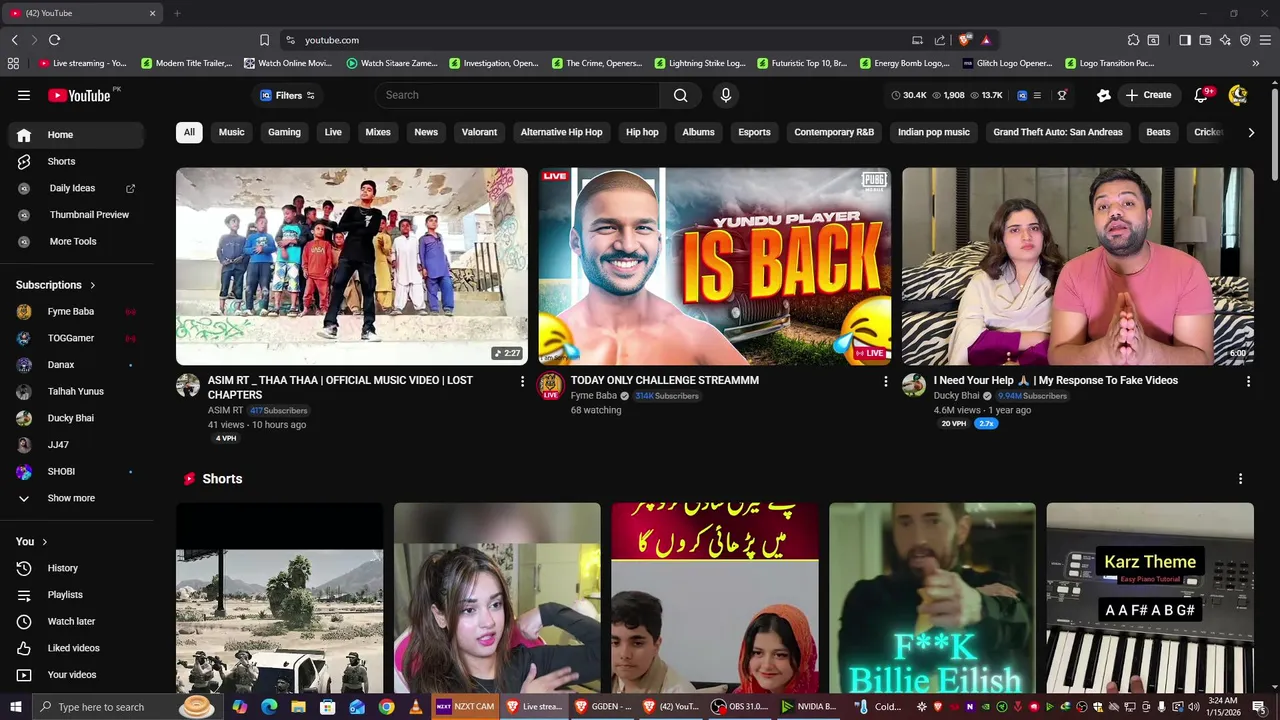
Task: Select the Esports category chip
Action: point(754,132)
